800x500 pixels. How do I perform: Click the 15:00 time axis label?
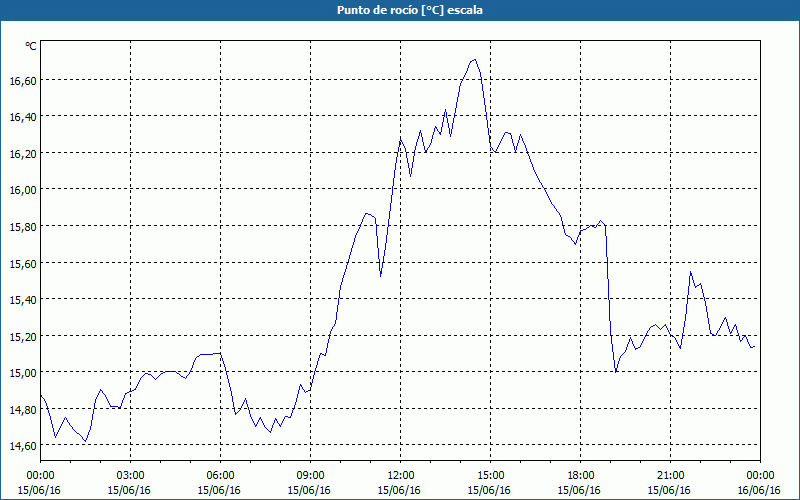tap(490, 476)
